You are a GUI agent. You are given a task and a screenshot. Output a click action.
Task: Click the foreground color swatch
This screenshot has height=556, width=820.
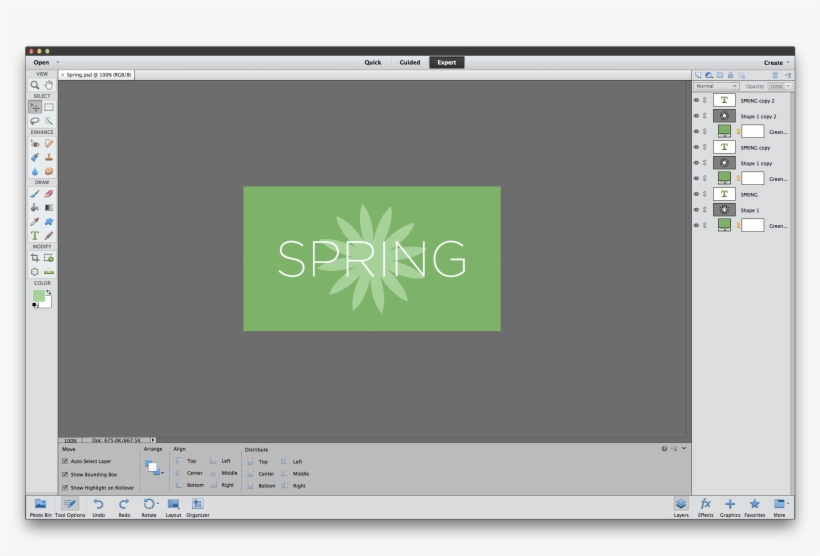(x=38, y=296)
